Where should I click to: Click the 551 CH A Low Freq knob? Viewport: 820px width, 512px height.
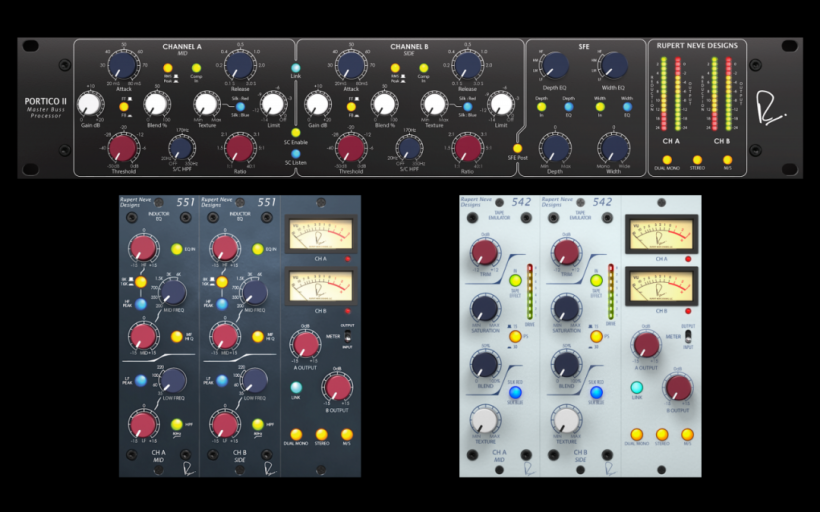(x=173, y=380)
